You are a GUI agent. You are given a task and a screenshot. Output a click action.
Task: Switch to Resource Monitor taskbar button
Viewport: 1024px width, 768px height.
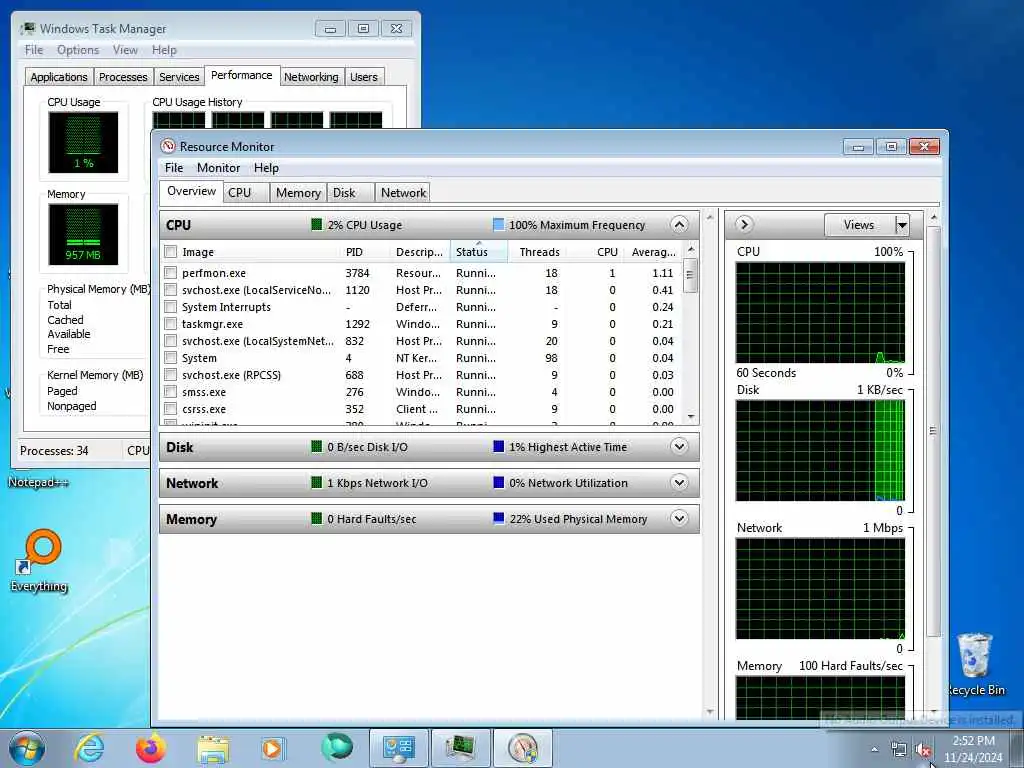[x=523, y=748]
